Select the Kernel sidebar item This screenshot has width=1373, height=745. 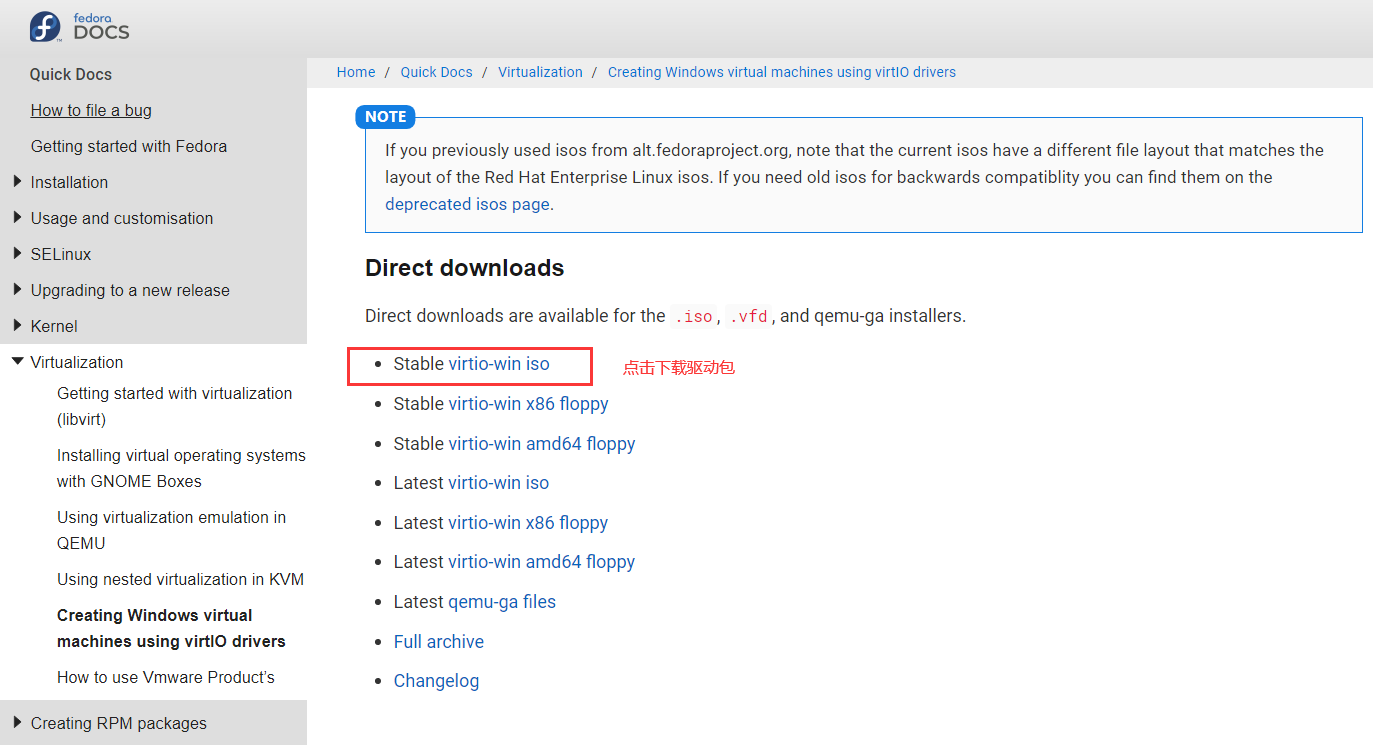coord(54,326)
